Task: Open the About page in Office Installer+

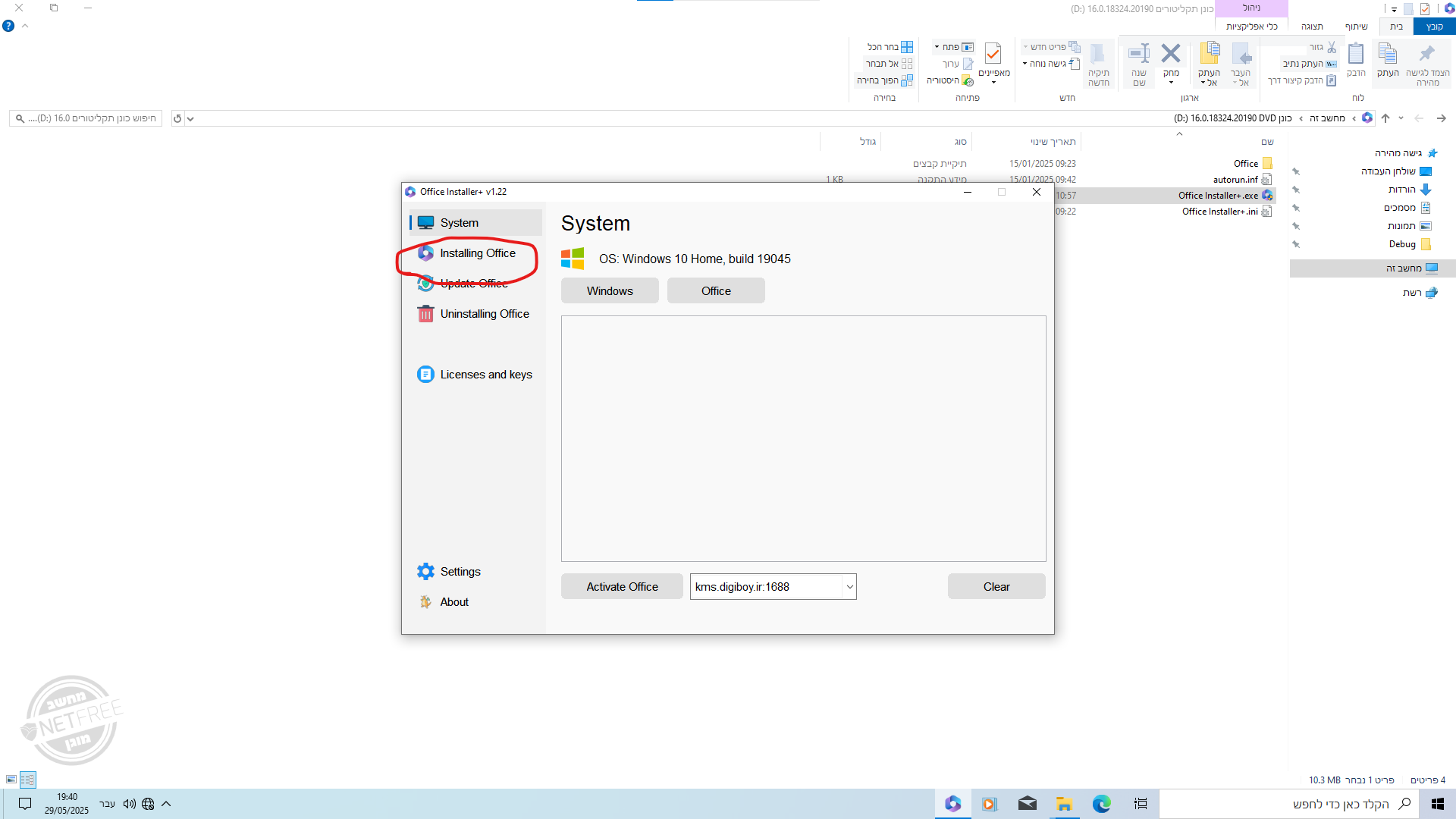Action: click(475, 602)
